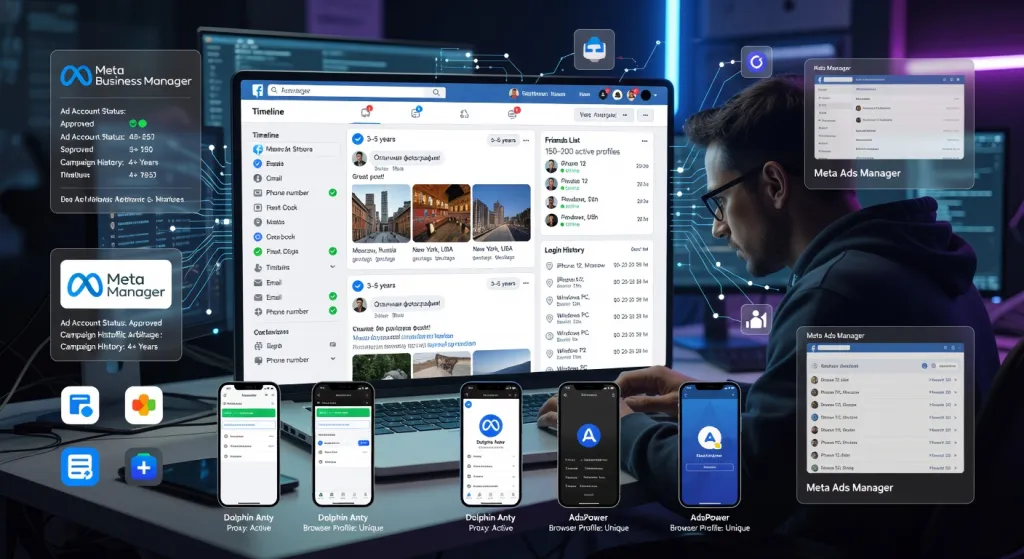Screen dimensions: 1024x559
Task: Click the floating user chart icon
Action: (756, 319)
